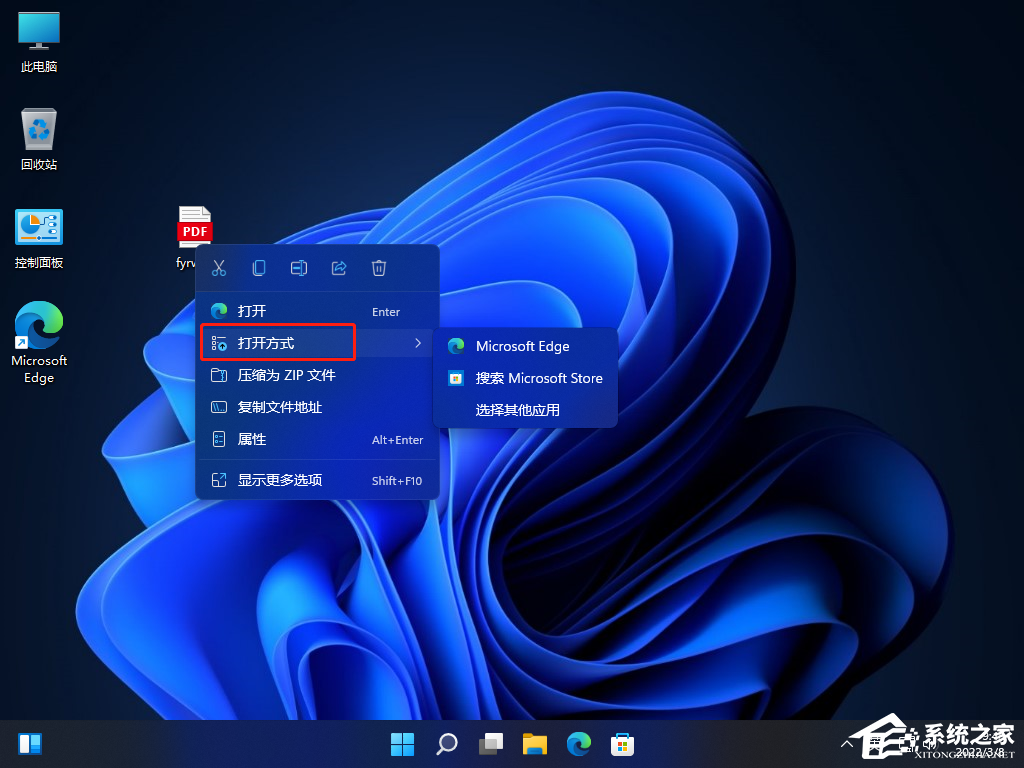Click the Rename icon in the context menu
Screen dimensions: 1024x768
[x=298, y=268]
